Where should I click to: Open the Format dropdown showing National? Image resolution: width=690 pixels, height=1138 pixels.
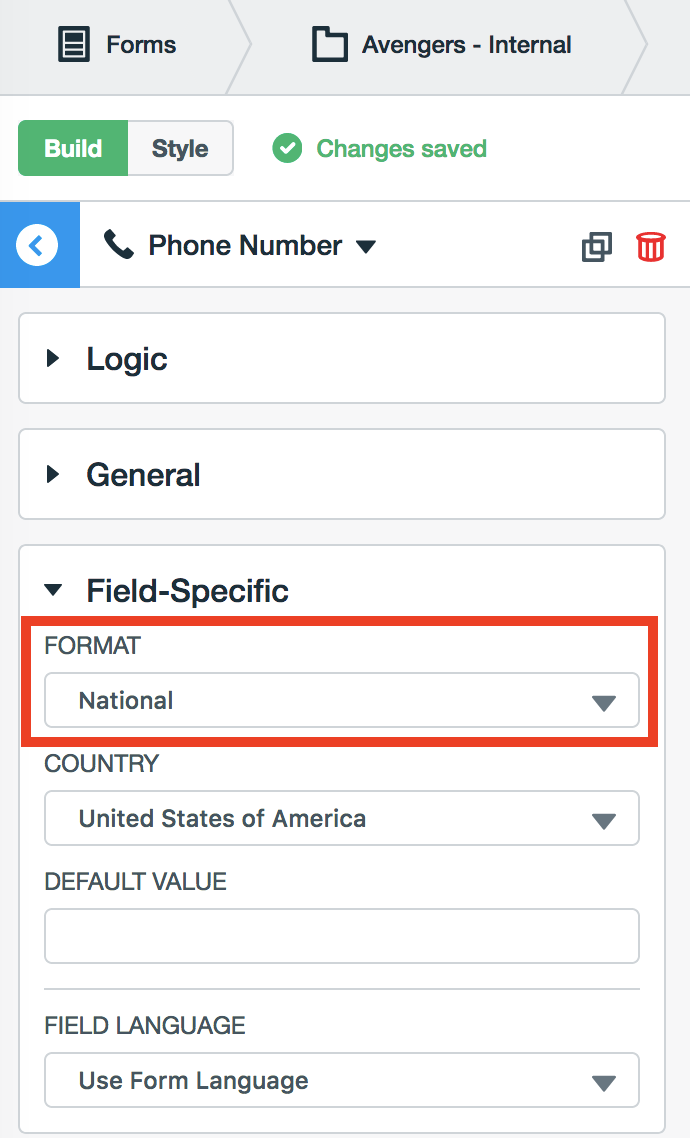342,701
